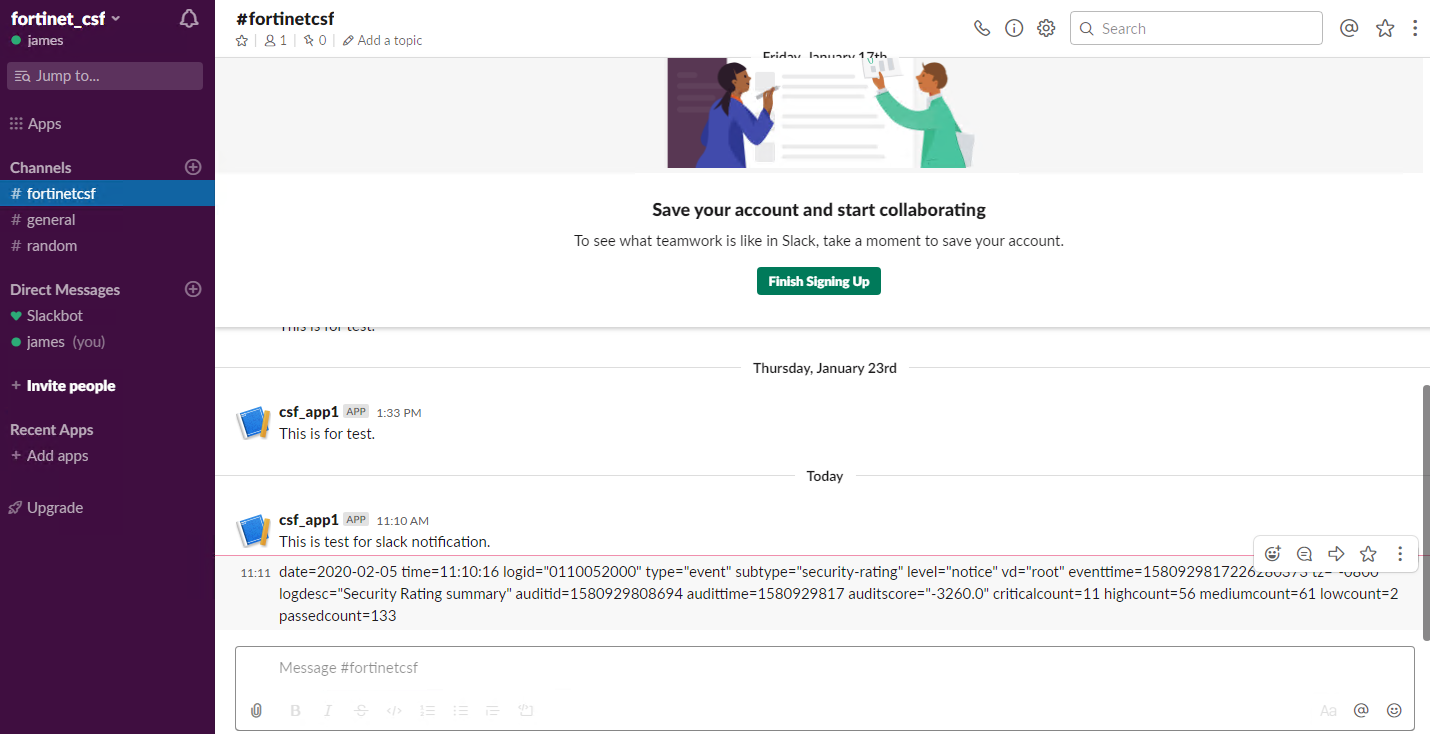Open more actions for the message
The image size is (1437, 735).
tap(1400, 553)
